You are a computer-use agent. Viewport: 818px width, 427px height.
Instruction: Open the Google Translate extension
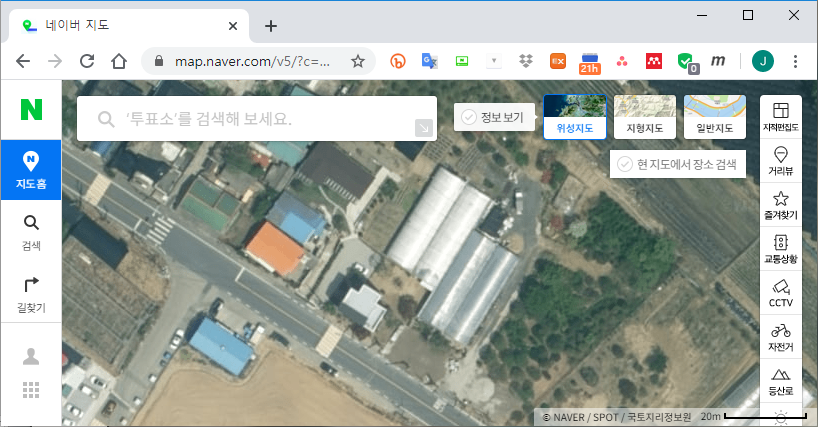pos(430,62)
